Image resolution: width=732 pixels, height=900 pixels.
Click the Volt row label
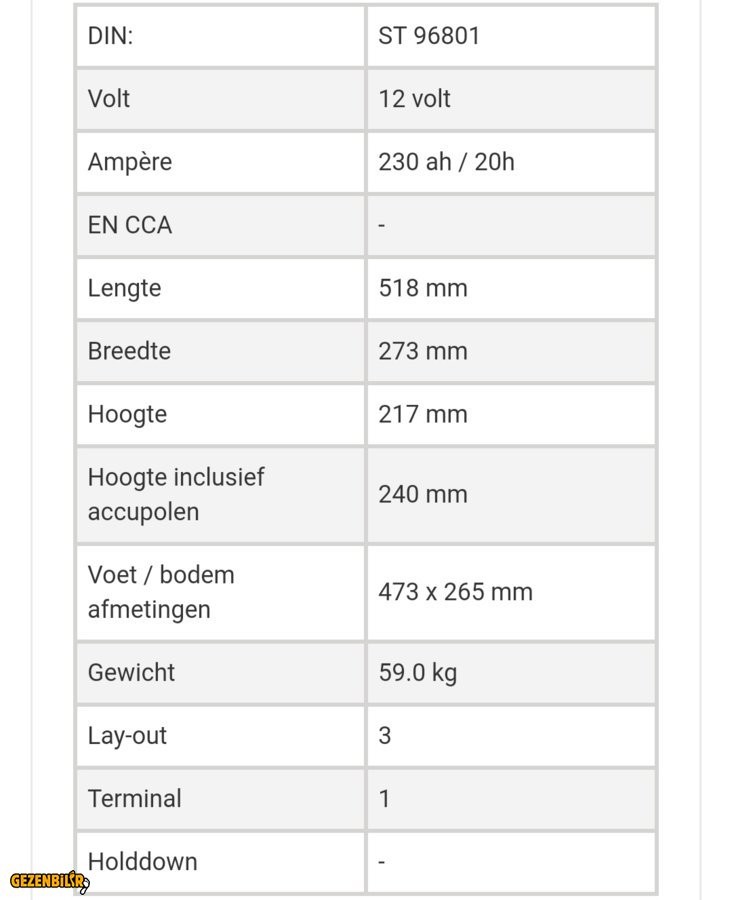tap(109, 99)
